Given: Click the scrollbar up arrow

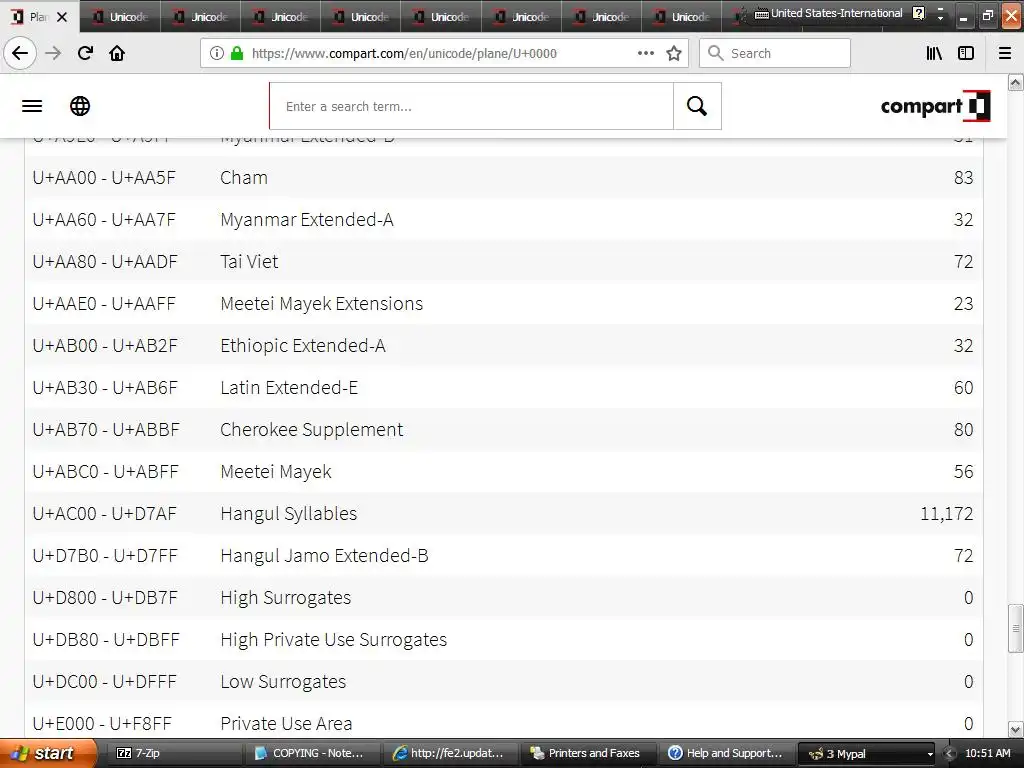Looking at the screenshot, I should pyautogui.click(x=1015, y=82).
